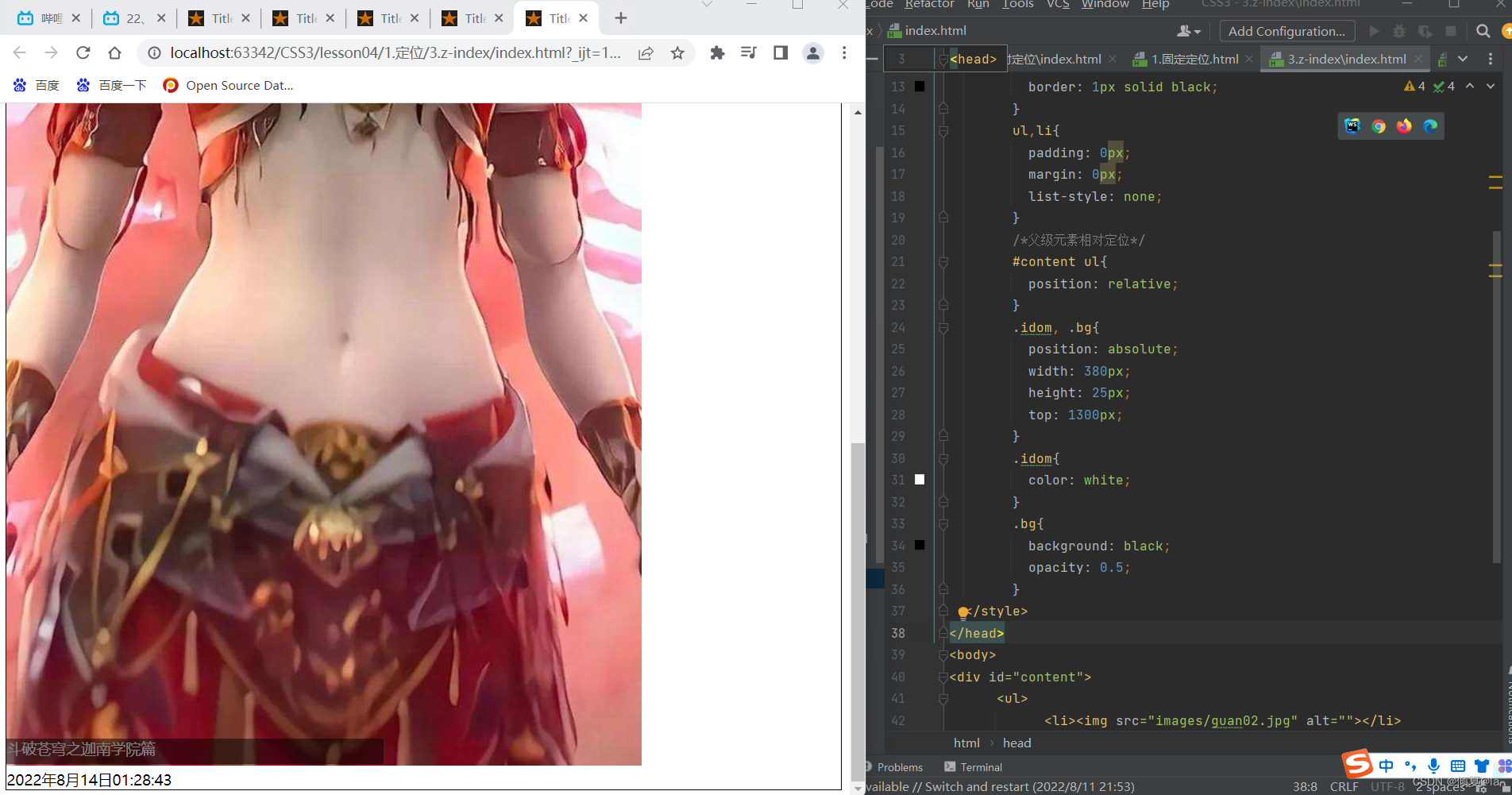The width and height of the screenshot is (1512, 795).
Task: Open Chrome media control icon
Action: click(748, 53)
